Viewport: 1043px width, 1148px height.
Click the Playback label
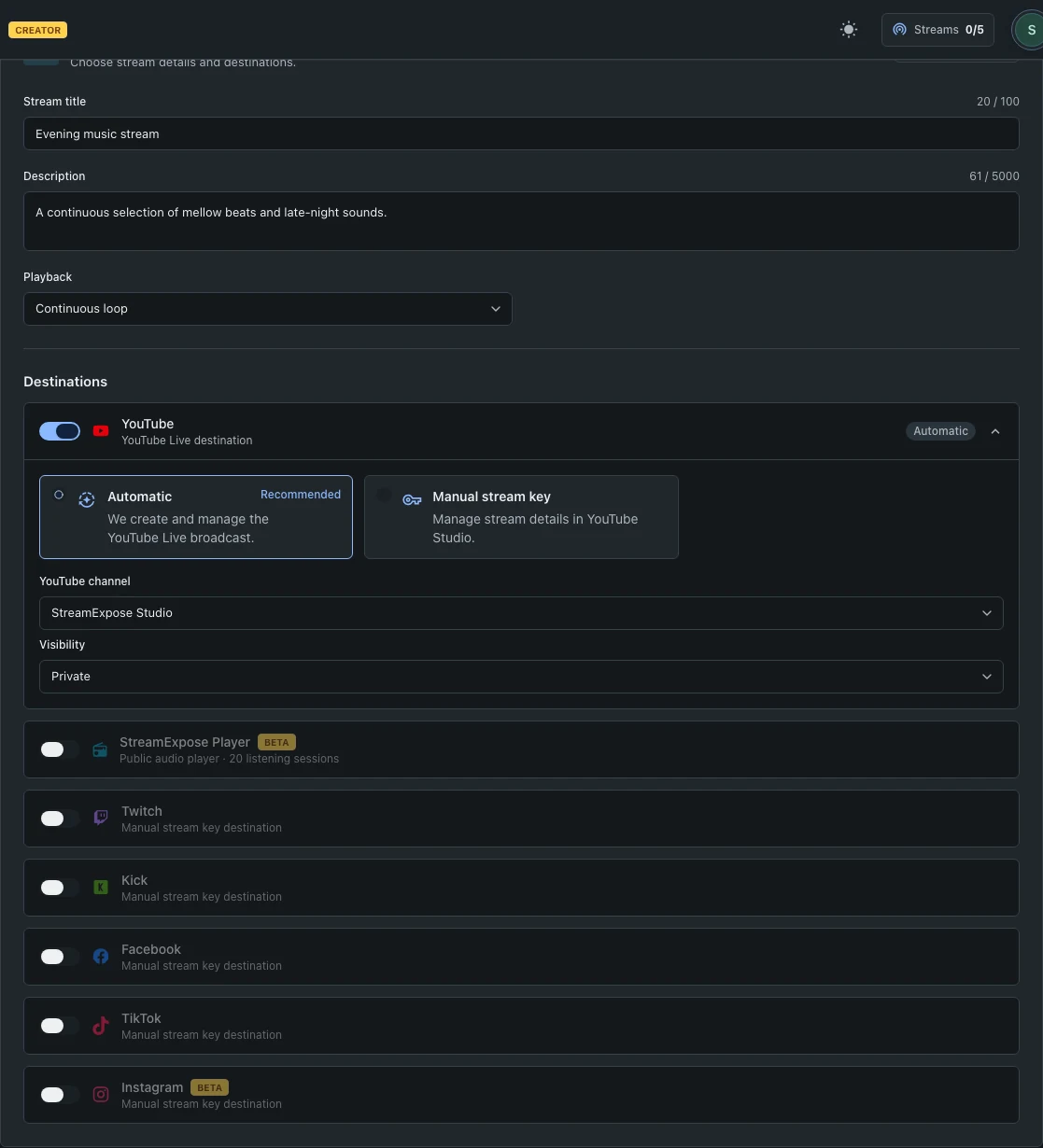click(48, 277)
